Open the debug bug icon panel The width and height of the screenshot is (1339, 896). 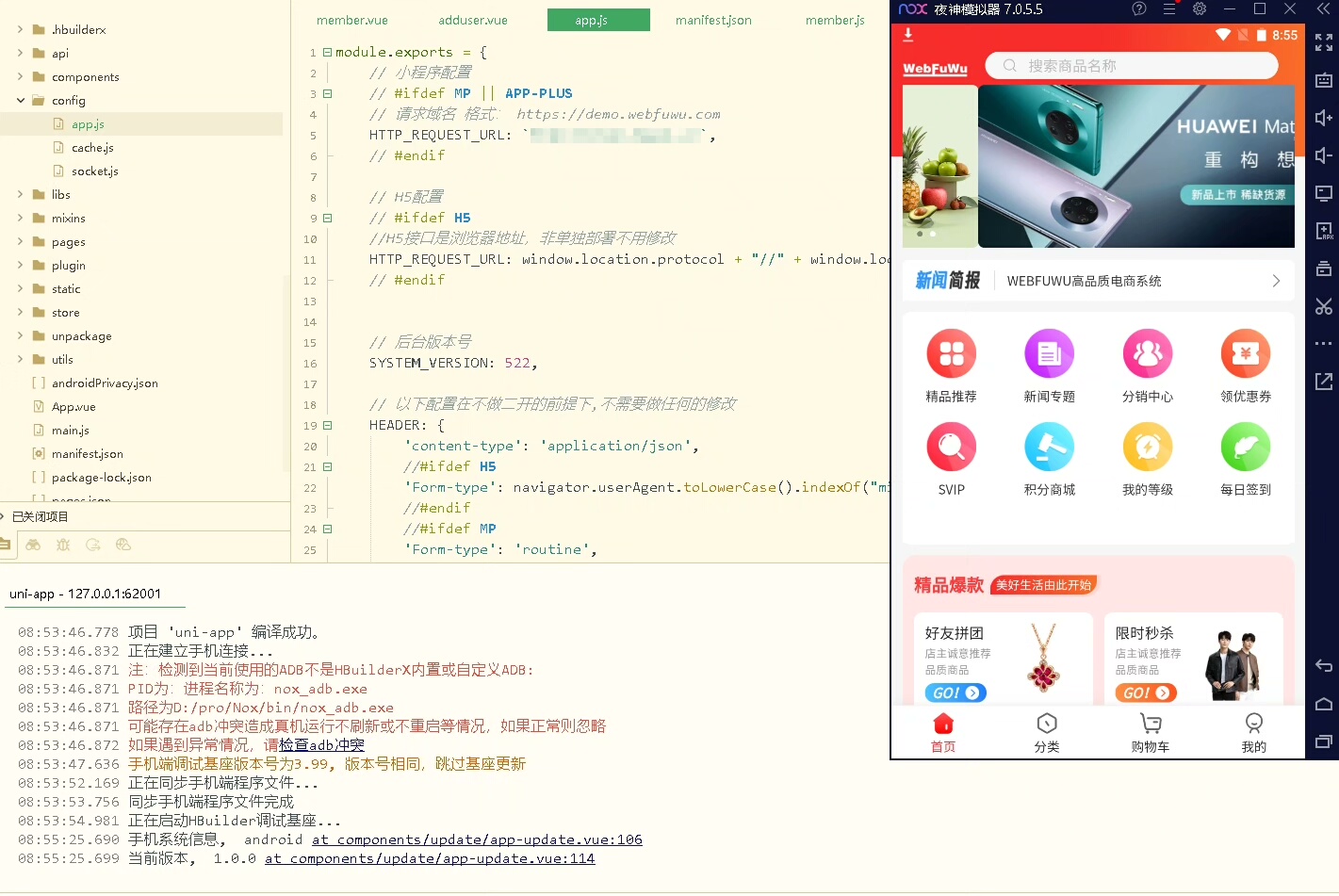(63, 545)
